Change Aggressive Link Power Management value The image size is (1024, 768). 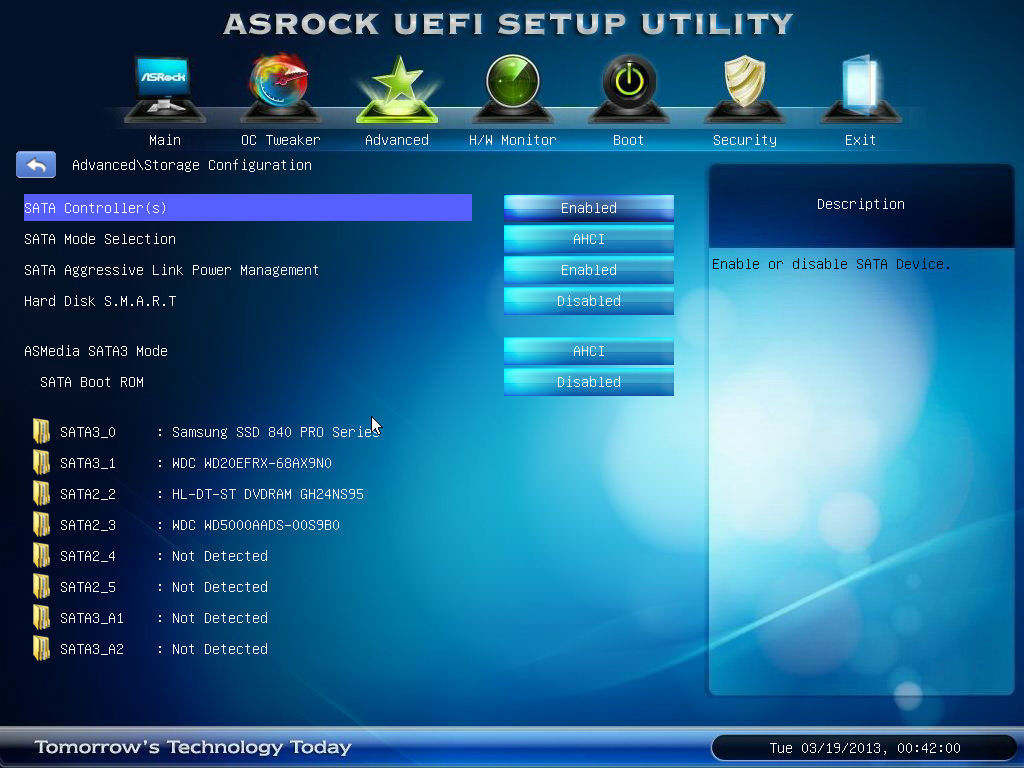[588, 270]
